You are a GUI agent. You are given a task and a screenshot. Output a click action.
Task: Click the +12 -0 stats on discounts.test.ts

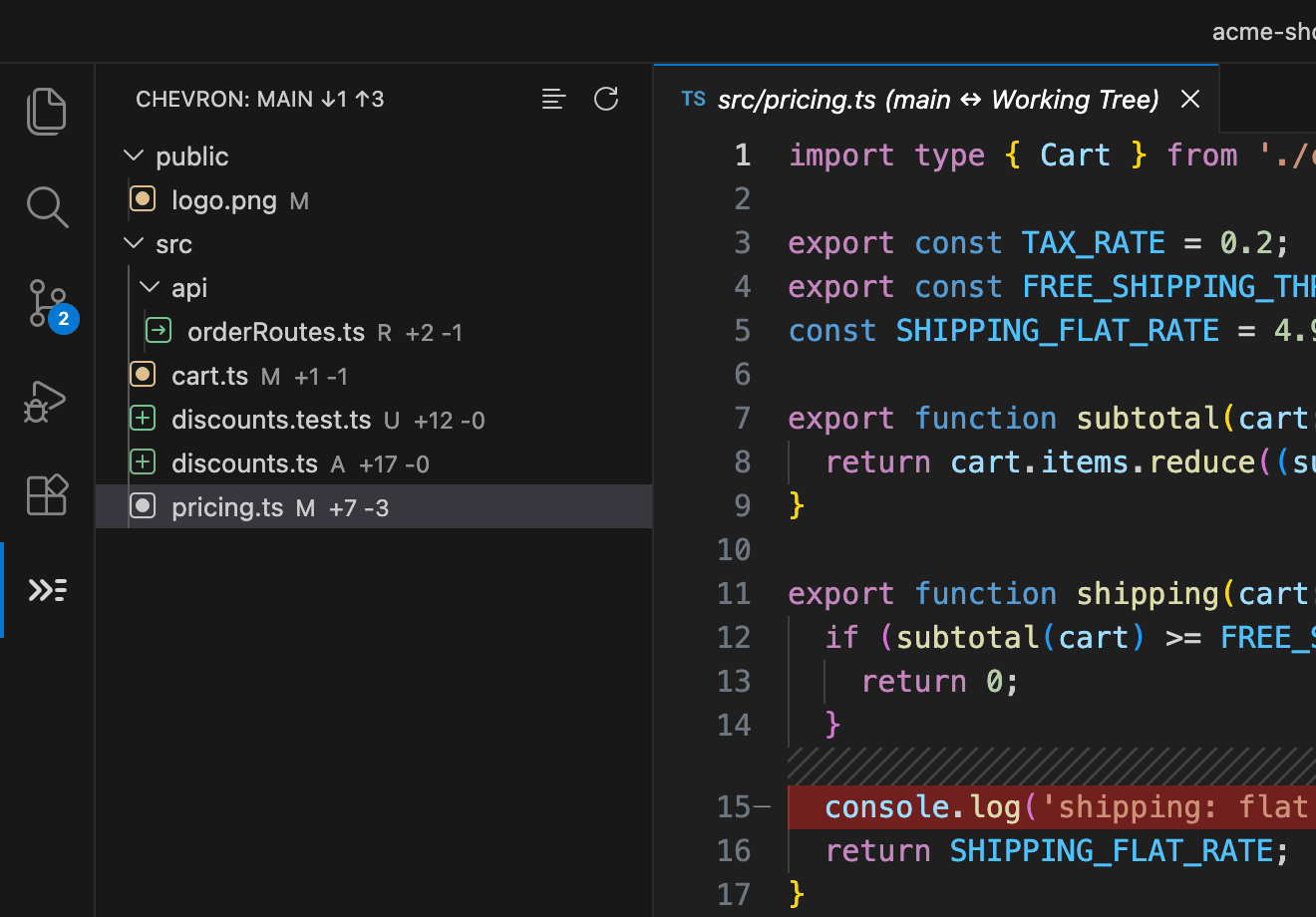[x=450, y=421]
